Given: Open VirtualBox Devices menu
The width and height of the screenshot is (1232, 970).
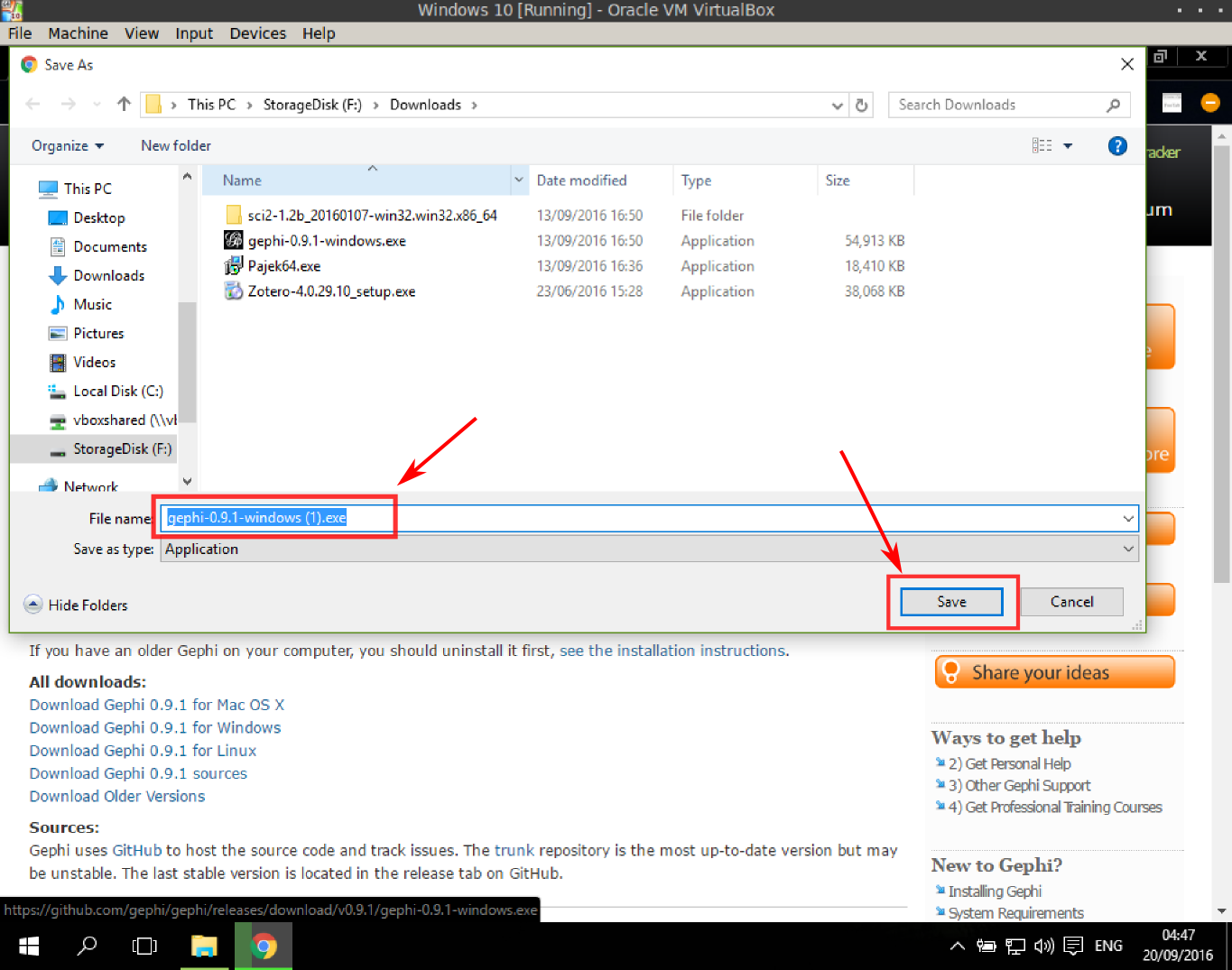Looking at the screenshot, I should point(257,33).
